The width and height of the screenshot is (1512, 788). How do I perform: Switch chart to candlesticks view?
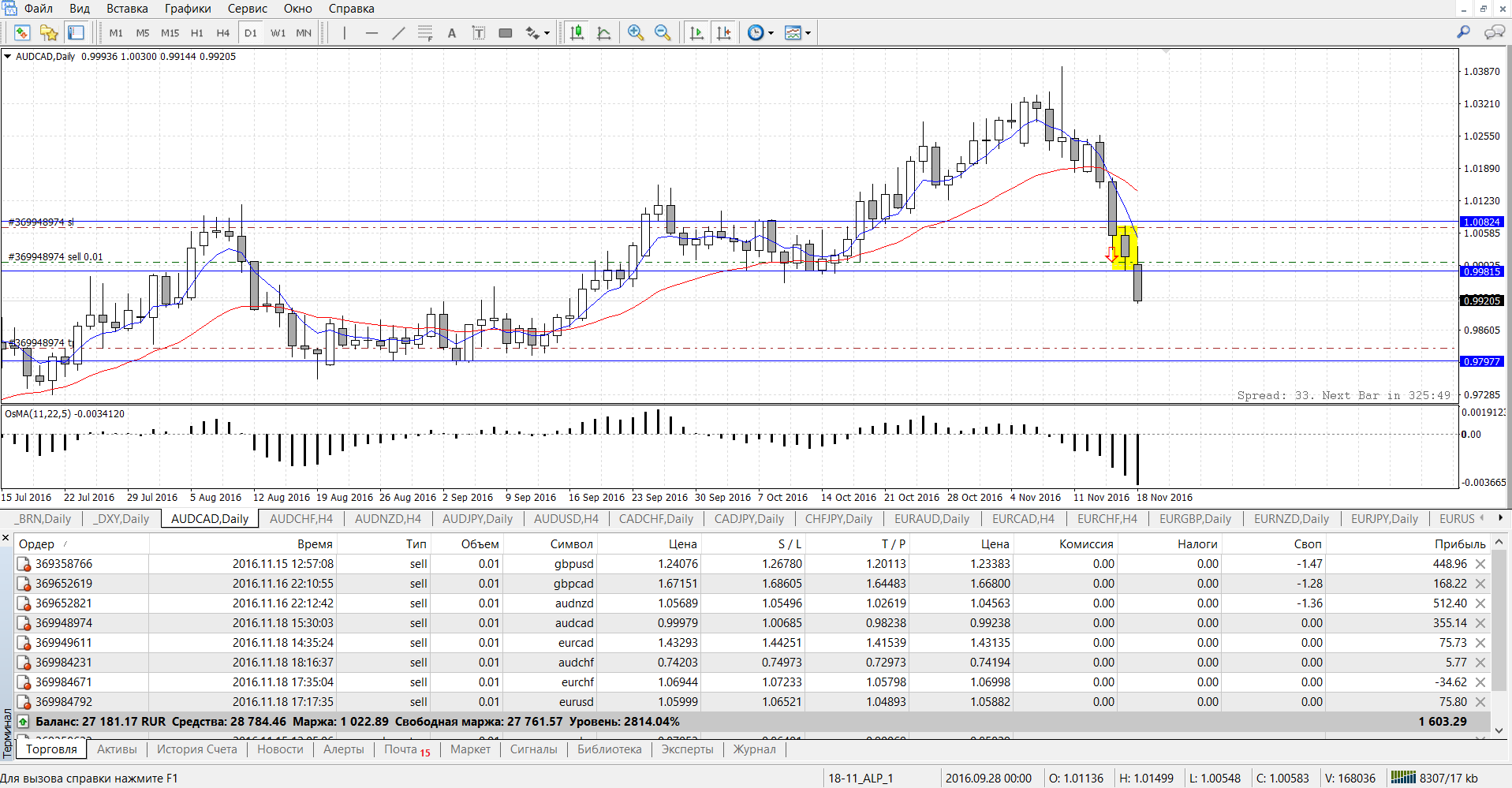pos(577,32)
